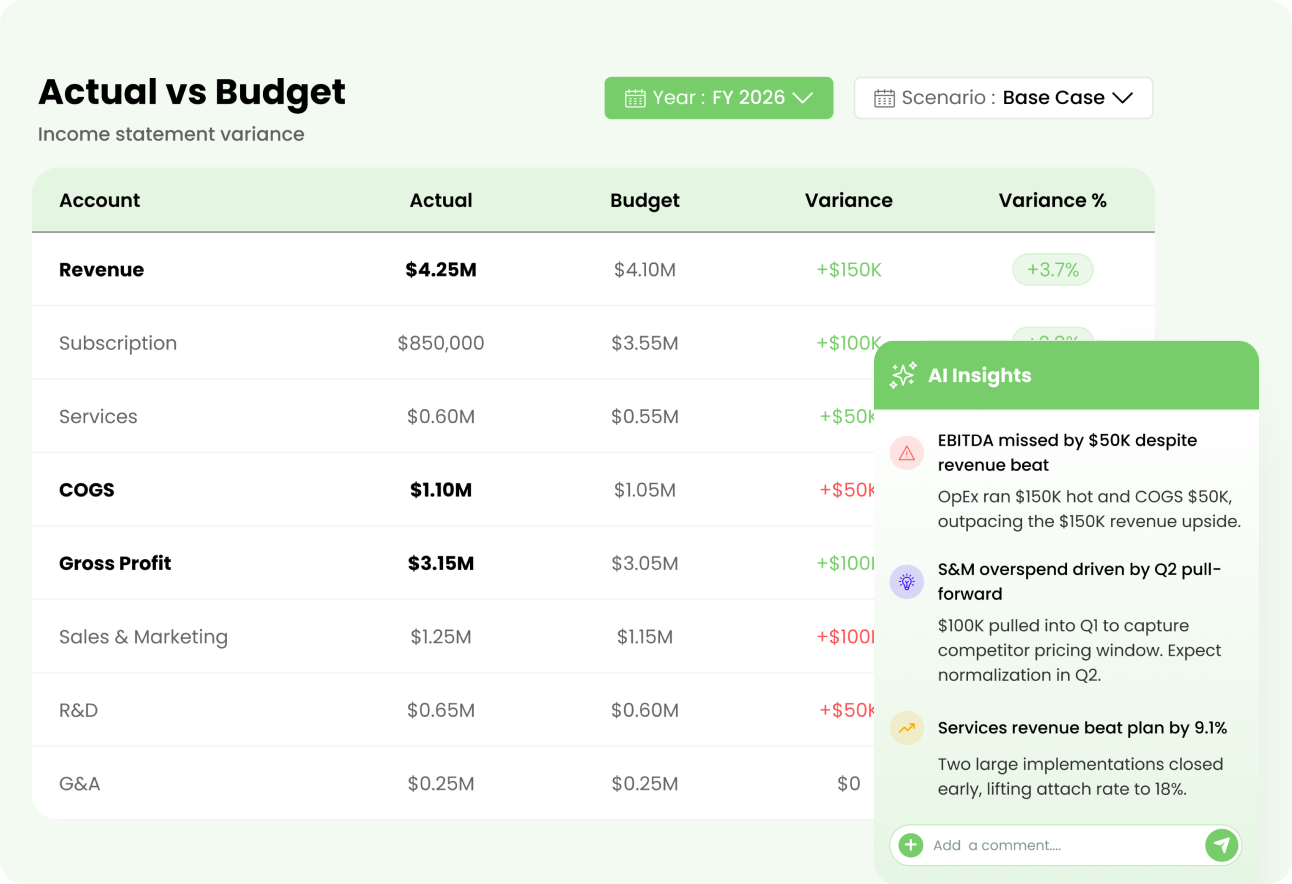Image resolution: width=1292 pixels, height=884 pixels.
Task: Click the red warning triangle icon
Action: point(907,453)
